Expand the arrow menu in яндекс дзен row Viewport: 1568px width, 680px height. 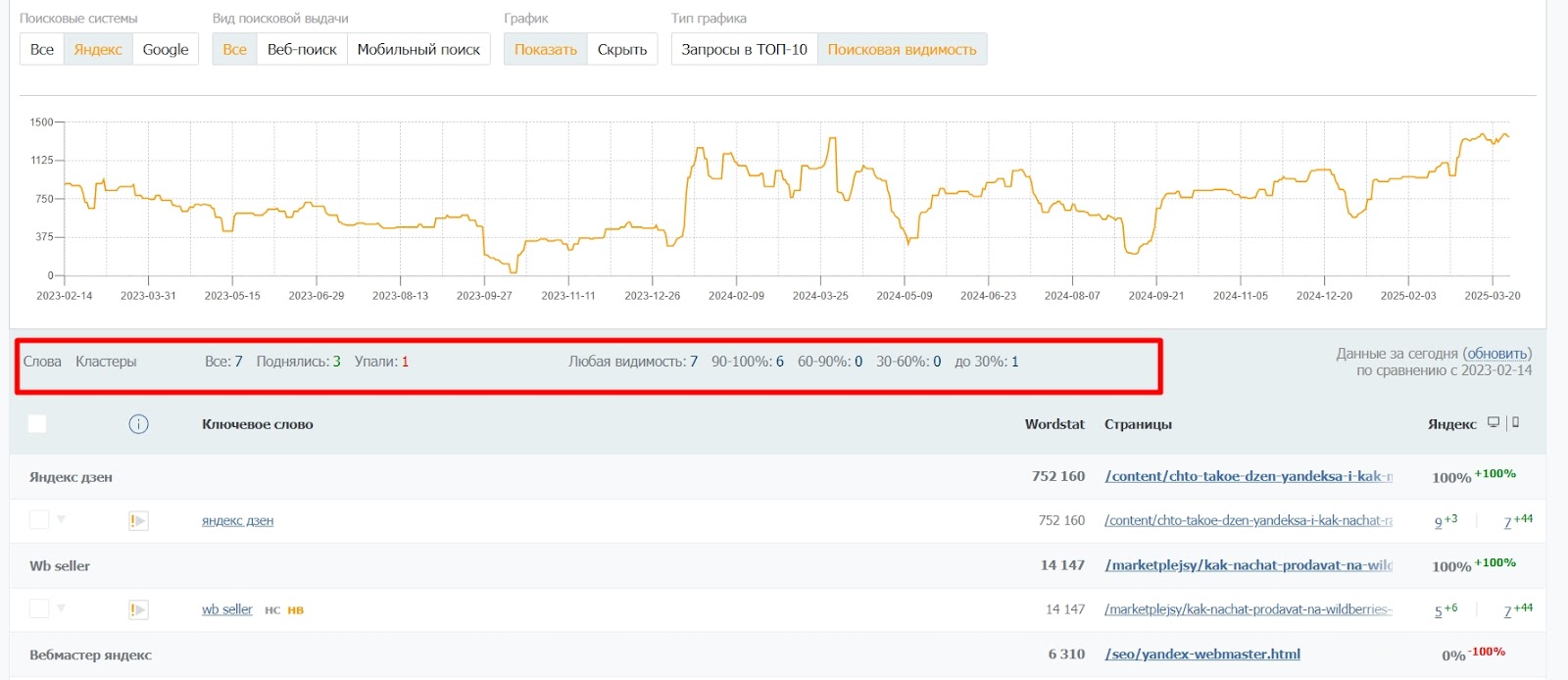pos(61,519)
